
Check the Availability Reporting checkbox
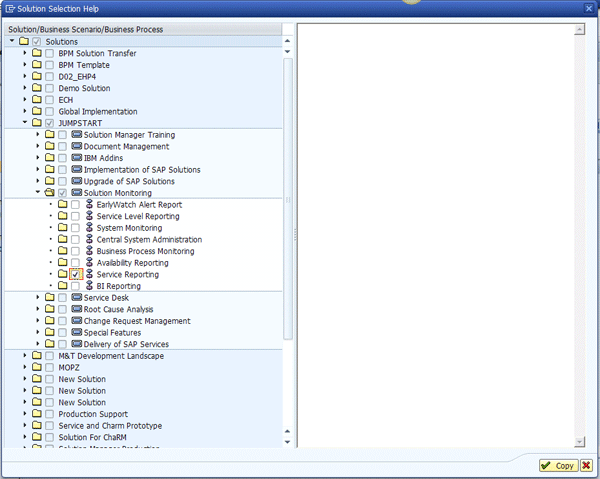pos(75,263)
